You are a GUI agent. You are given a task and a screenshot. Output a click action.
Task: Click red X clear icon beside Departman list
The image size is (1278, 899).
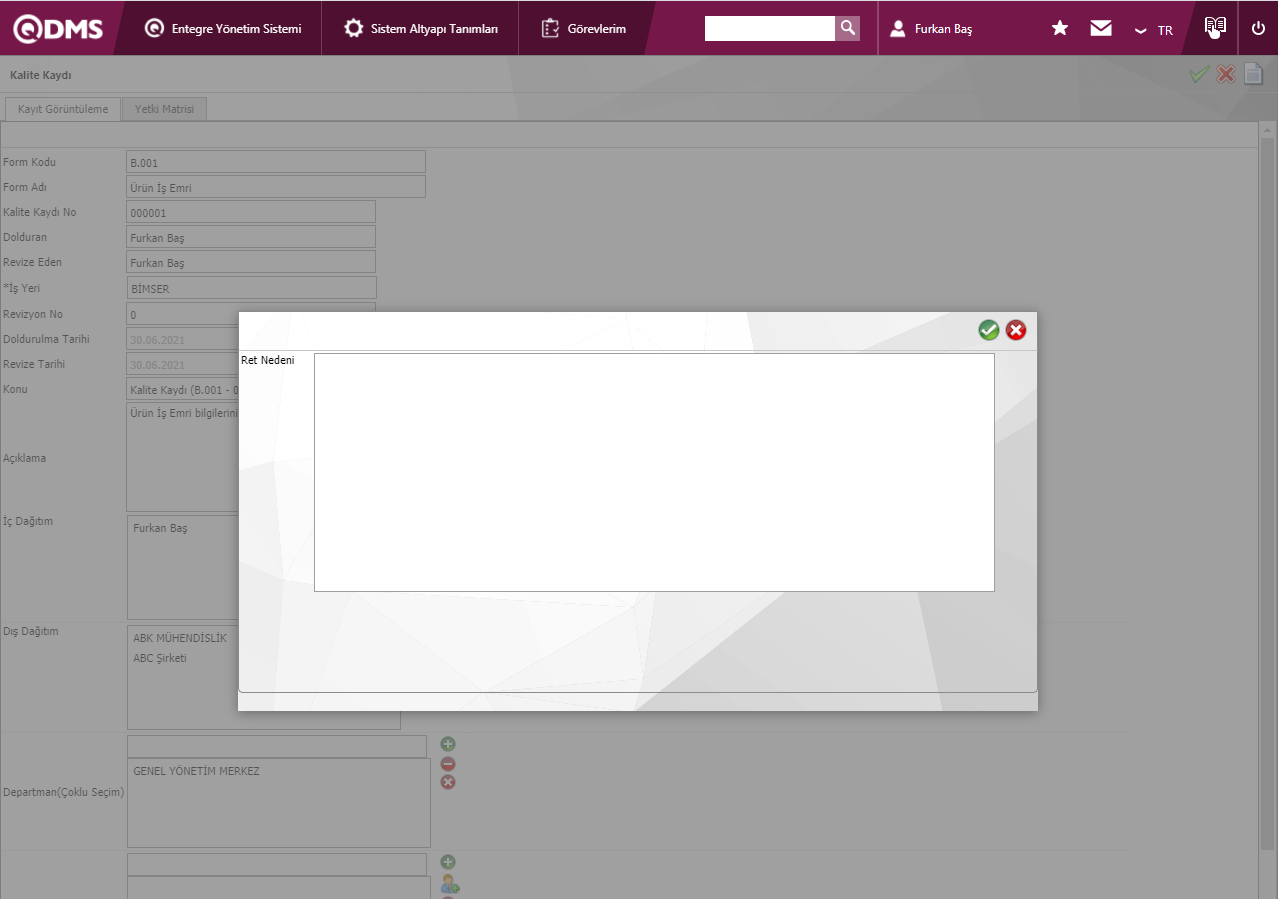[x=448, y=782]
